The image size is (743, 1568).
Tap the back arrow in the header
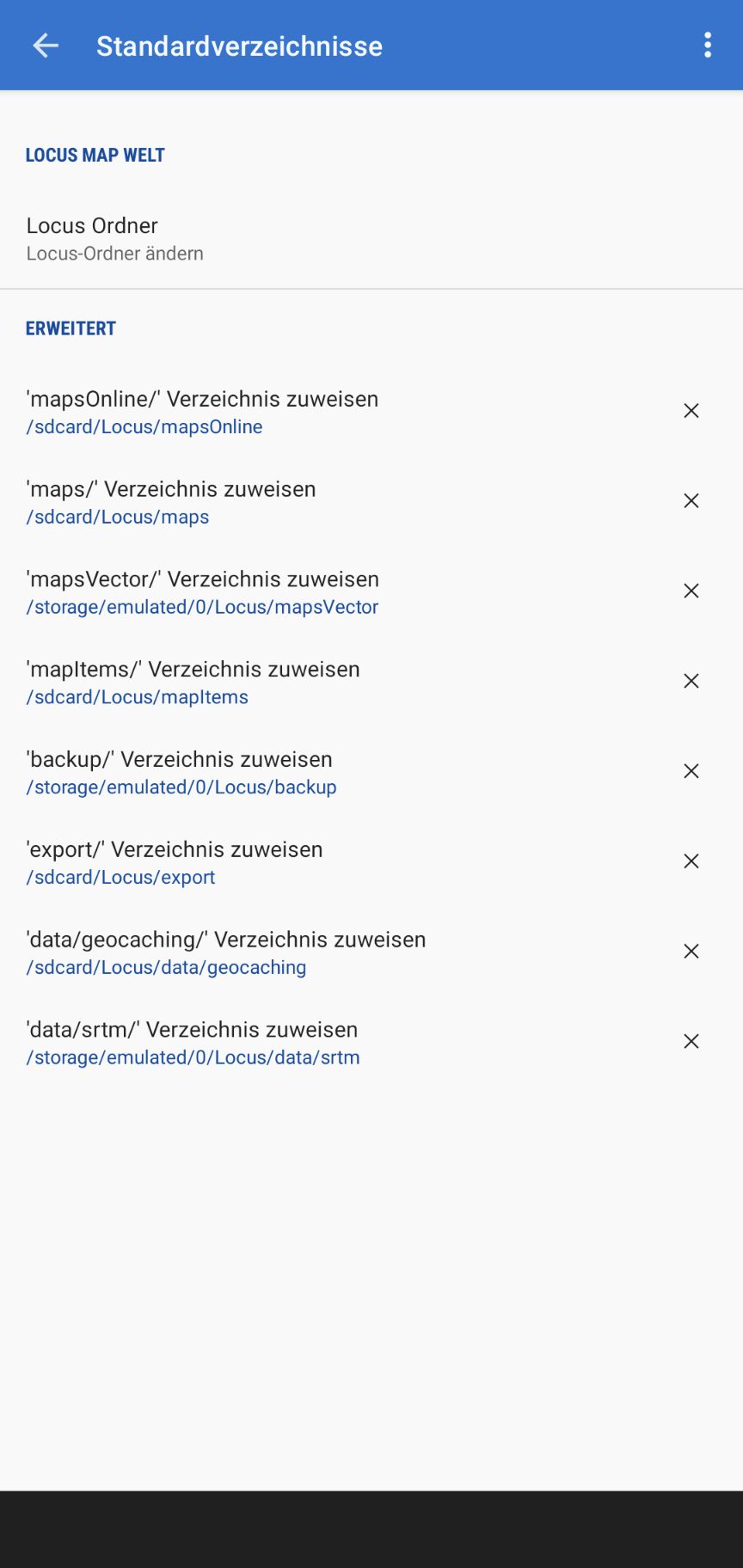click(46, 46)
